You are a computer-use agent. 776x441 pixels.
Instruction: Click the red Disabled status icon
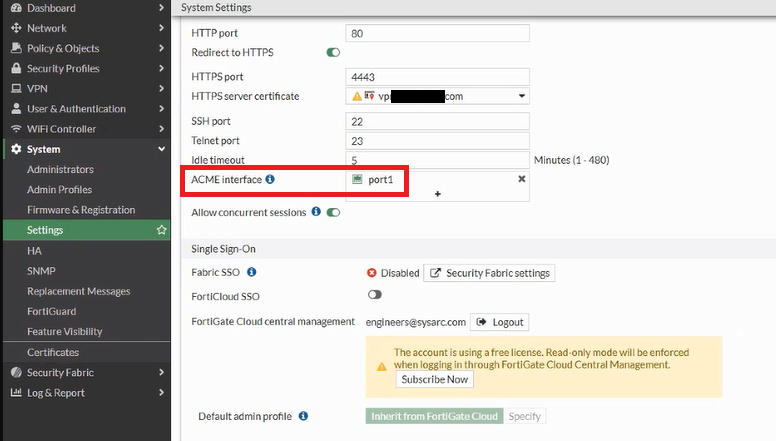(372, 273)
